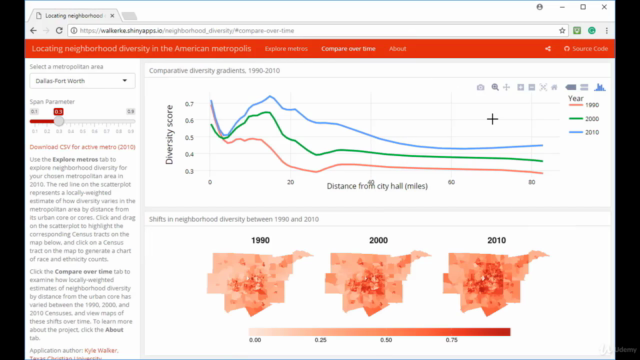Open the Kyle Walker author link
Screen dimensions: 640x360
[x=101, y=350]
